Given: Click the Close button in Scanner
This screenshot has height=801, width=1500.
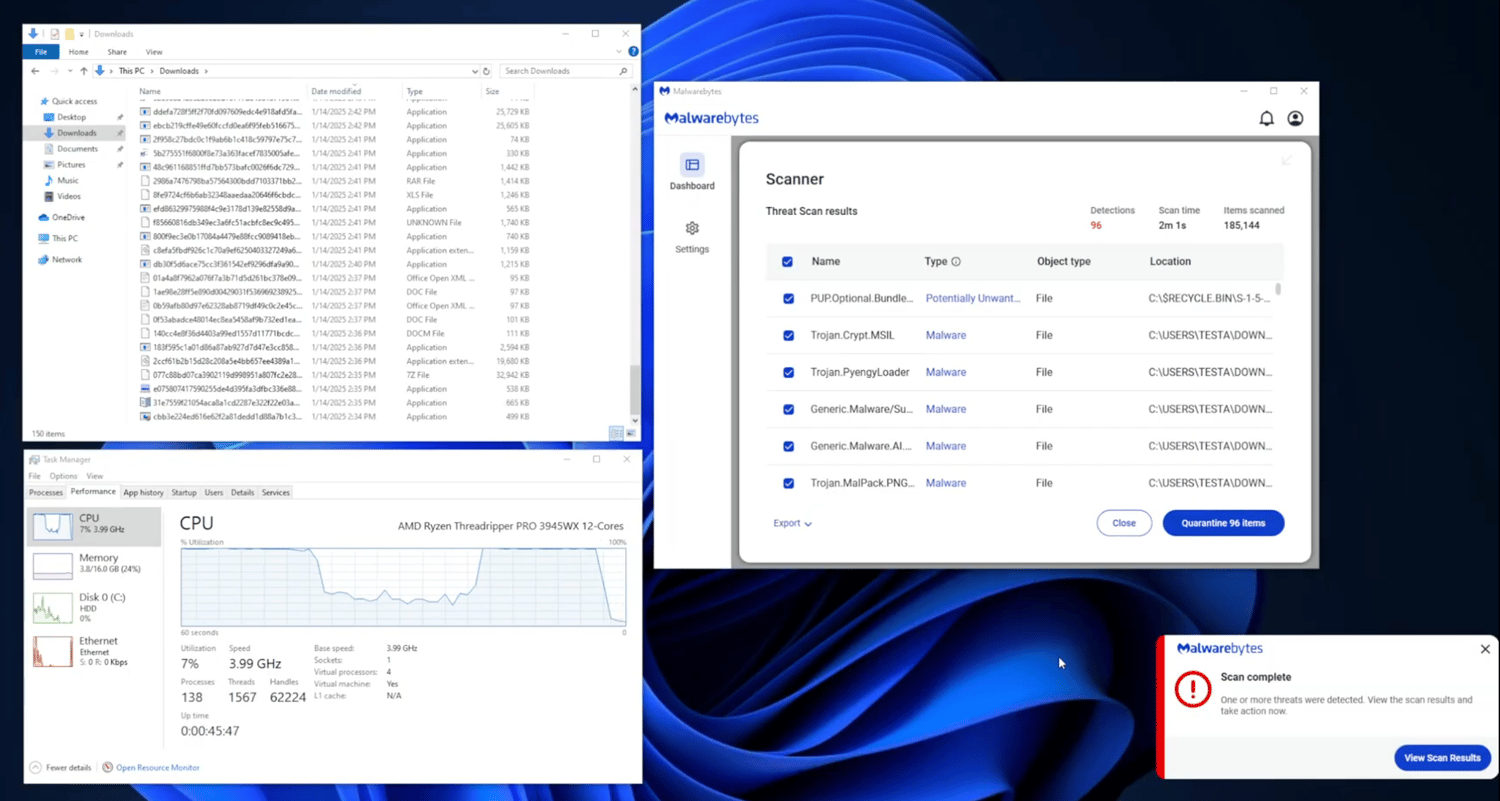Looking at the screenshot, I should tap(1124, 523).
